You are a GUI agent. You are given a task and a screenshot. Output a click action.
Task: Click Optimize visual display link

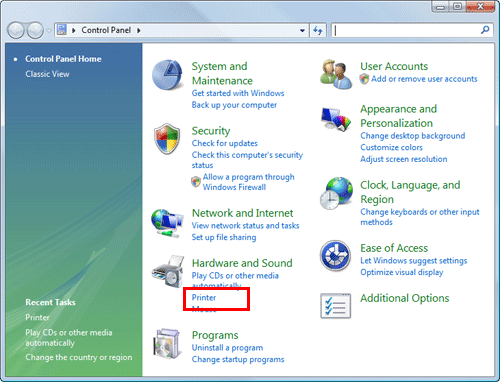point(402,272)
